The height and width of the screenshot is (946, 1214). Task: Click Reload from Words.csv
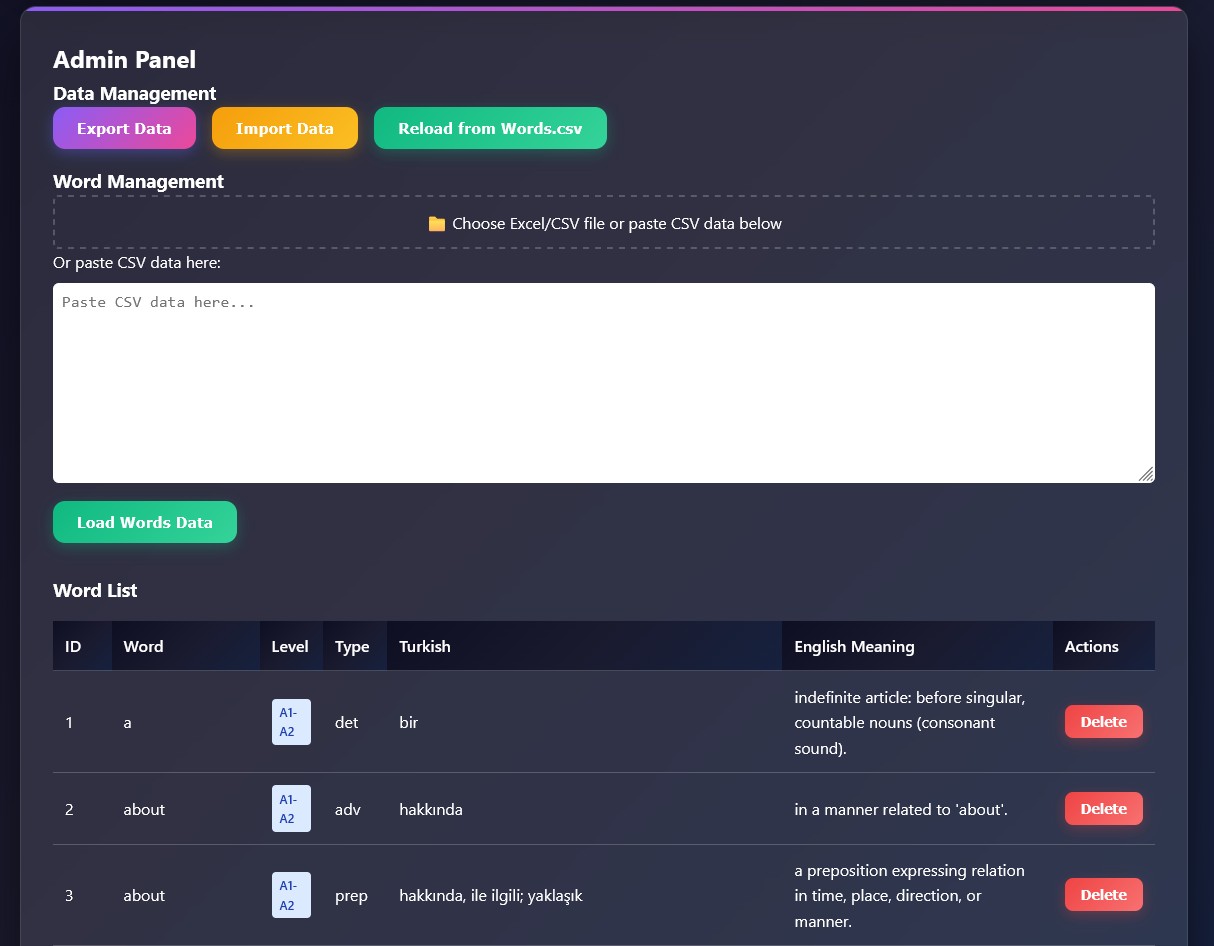(490, 128)
